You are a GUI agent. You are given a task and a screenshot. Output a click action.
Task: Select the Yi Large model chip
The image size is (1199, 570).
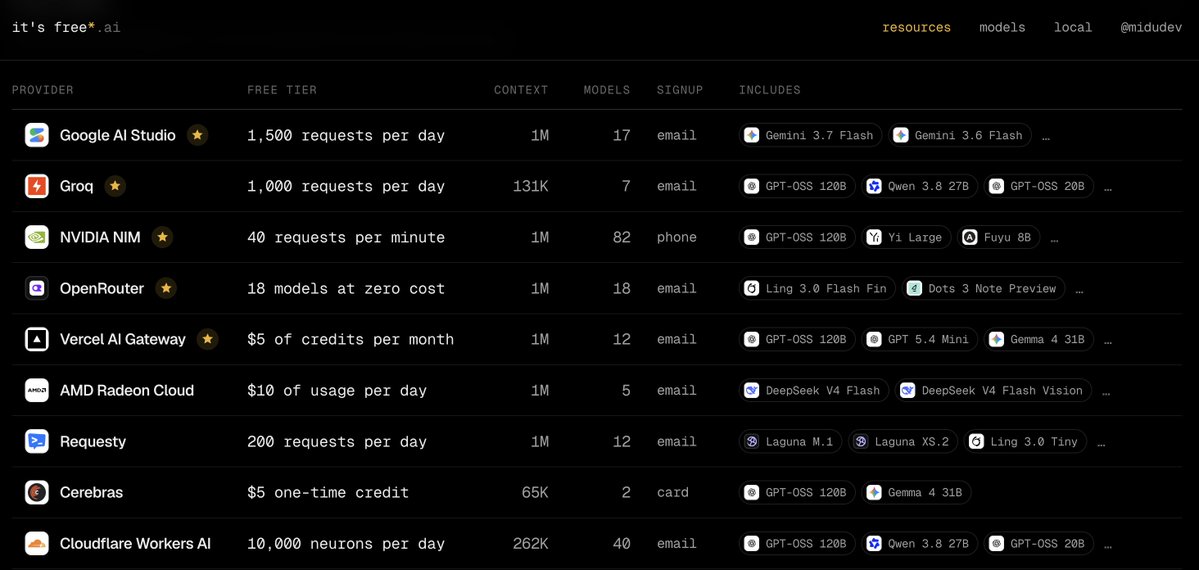click(906, 237)
